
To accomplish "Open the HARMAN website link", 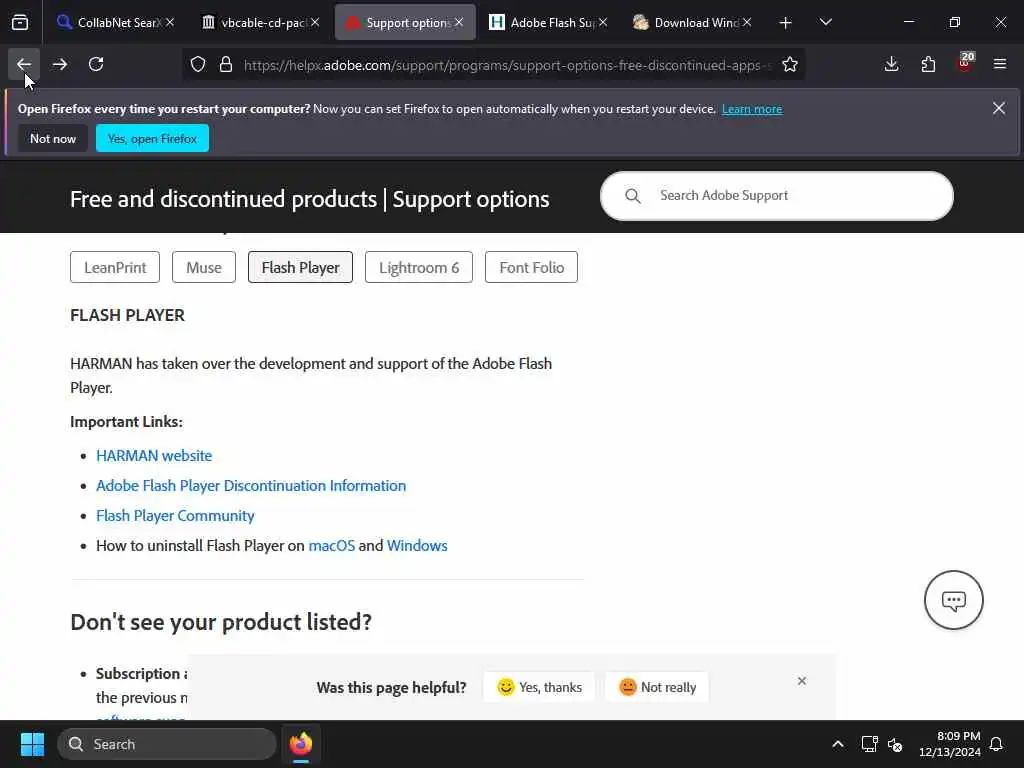I will (154, 455).
